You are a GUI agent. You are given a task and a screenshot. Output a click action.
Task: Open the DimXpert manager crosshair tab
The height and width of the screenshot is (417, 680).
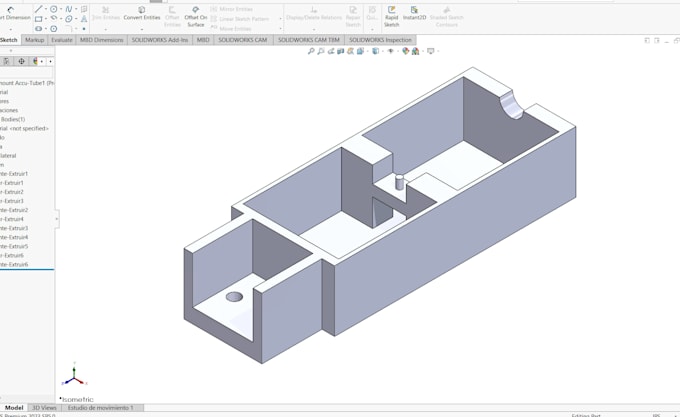pos(21,62)
